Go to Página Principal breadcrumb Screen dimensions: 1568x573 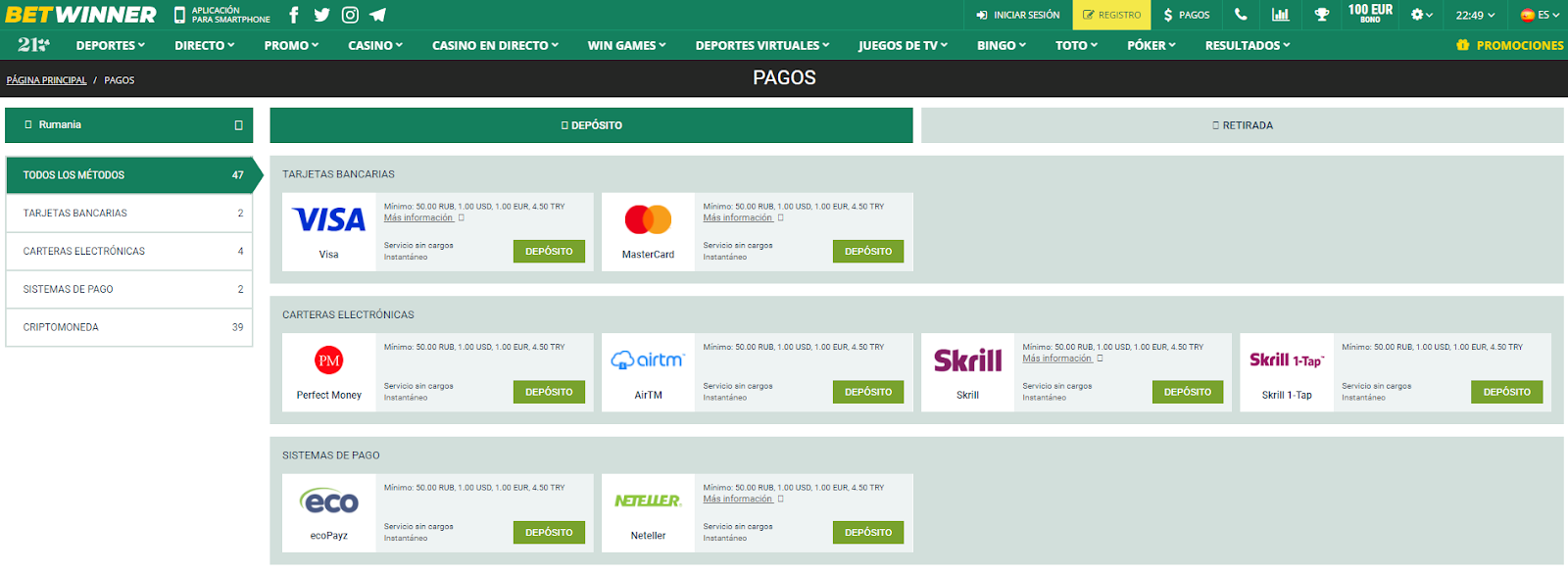[46, 80]
